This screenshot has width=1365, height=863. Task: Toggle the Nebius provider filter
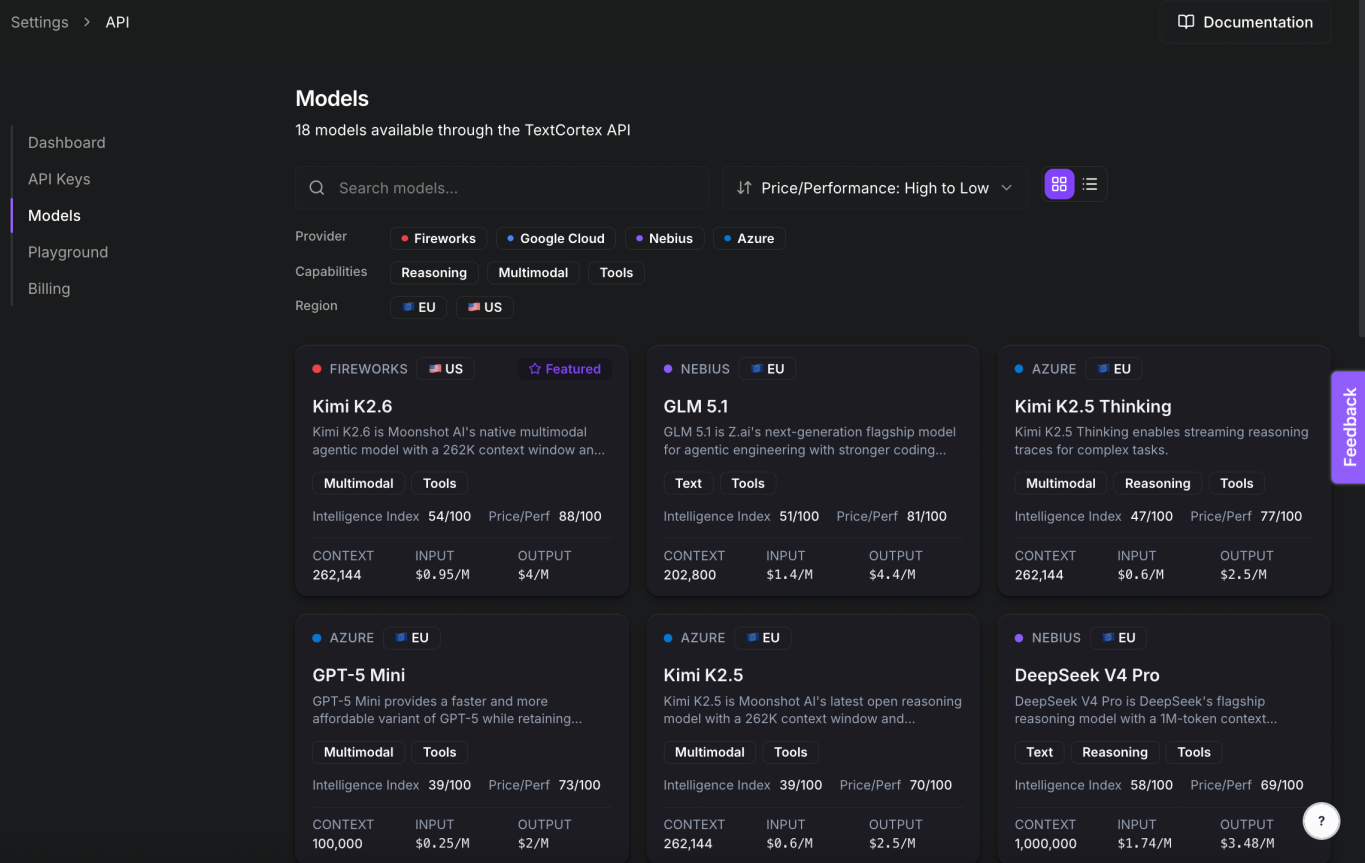665,238
